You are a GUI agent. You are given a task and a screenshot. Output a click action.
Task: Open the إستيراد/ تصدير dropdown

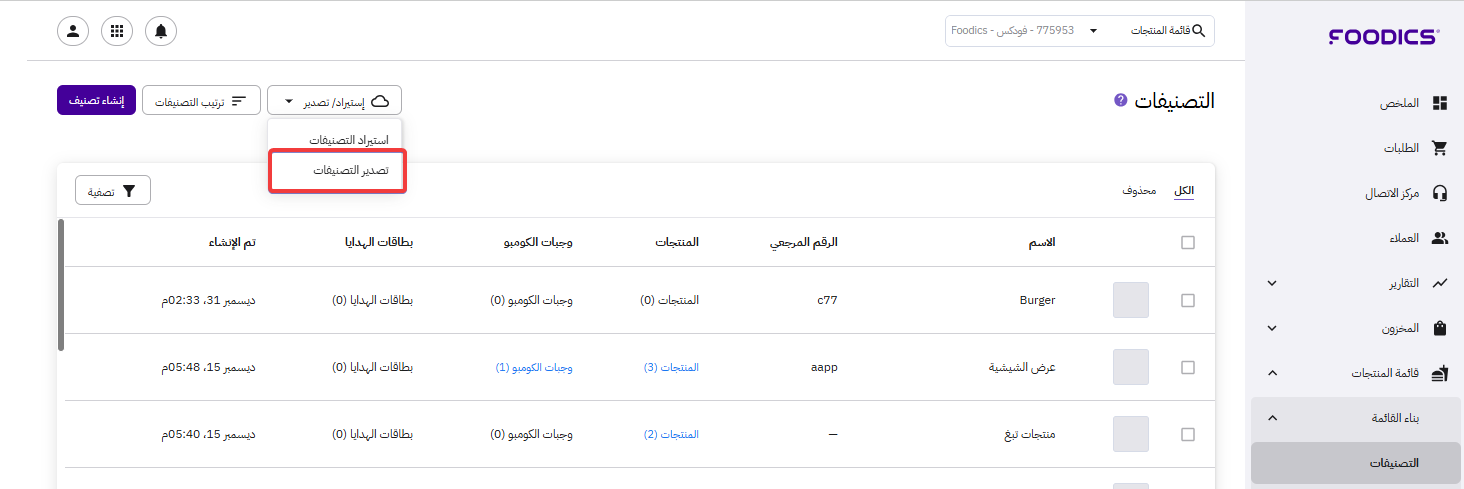[334, 101]
